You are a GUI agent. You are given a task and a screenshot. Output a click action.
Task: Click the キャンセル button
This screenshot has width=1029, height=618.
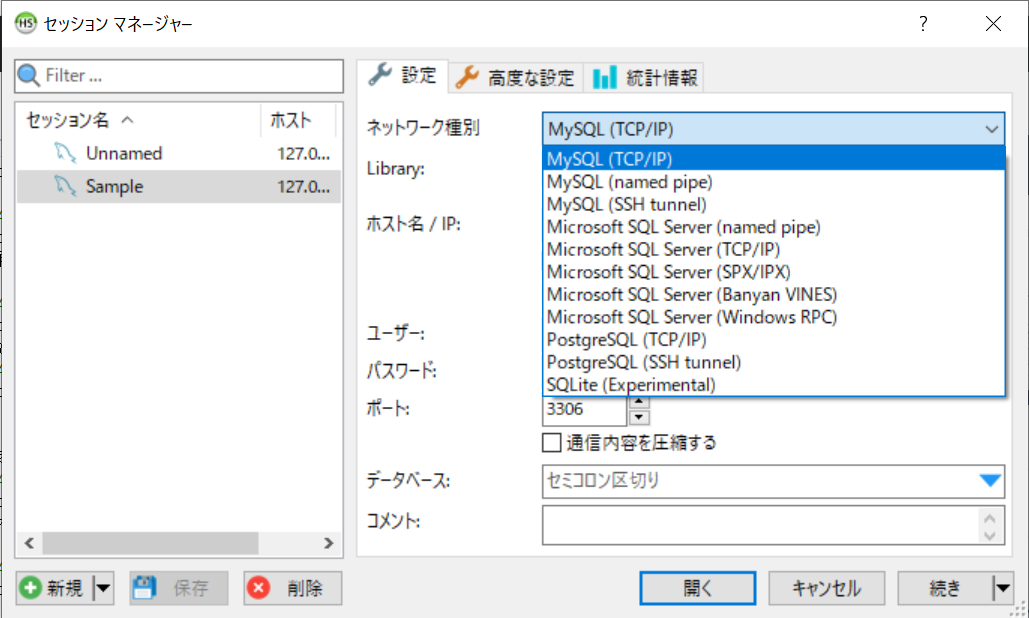pos(826,588)
